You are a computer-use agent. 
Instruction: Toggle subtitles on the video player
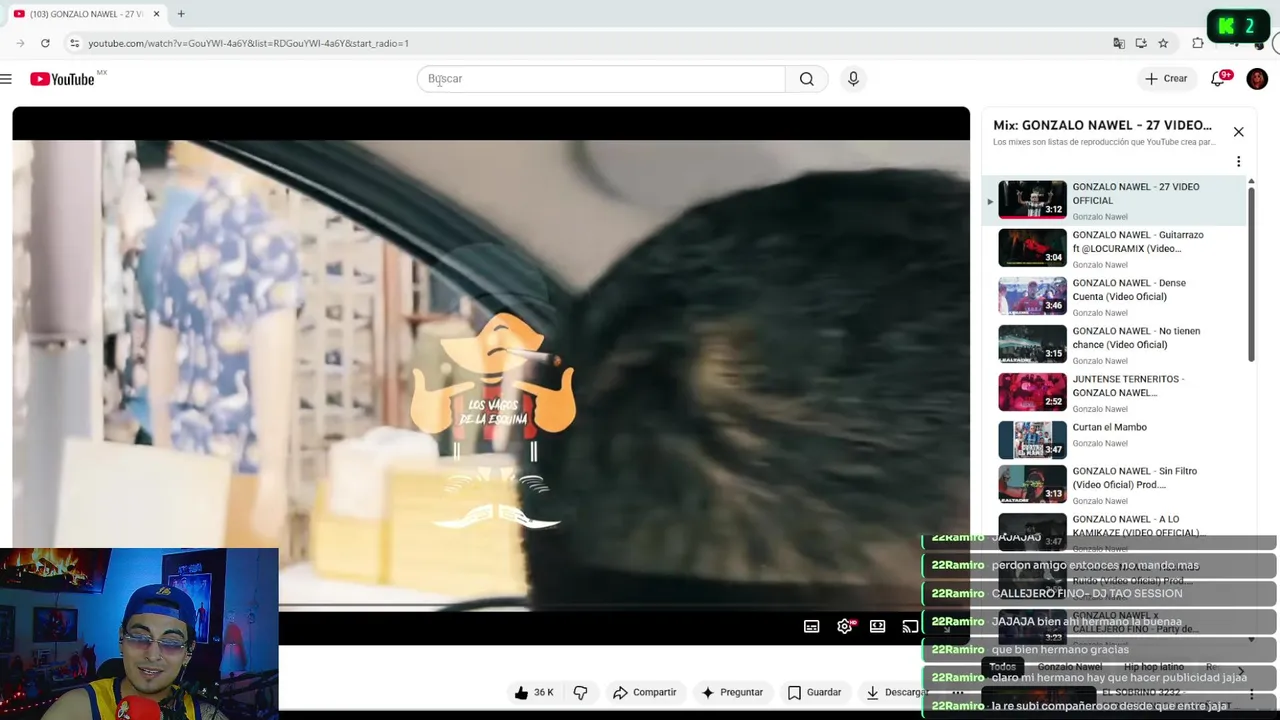811,627
